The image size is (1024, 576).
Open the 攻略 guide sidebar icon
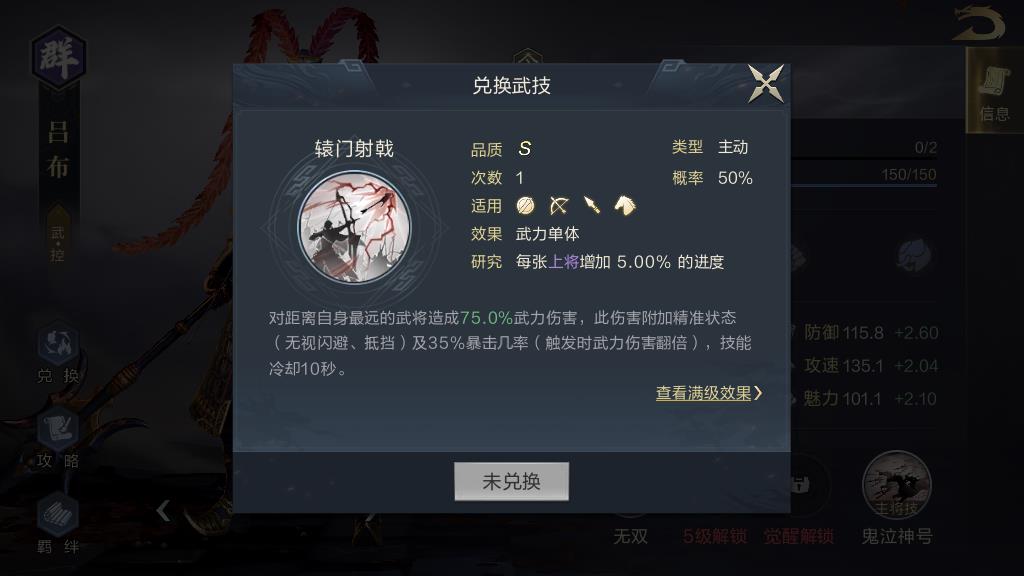(58, 438)
